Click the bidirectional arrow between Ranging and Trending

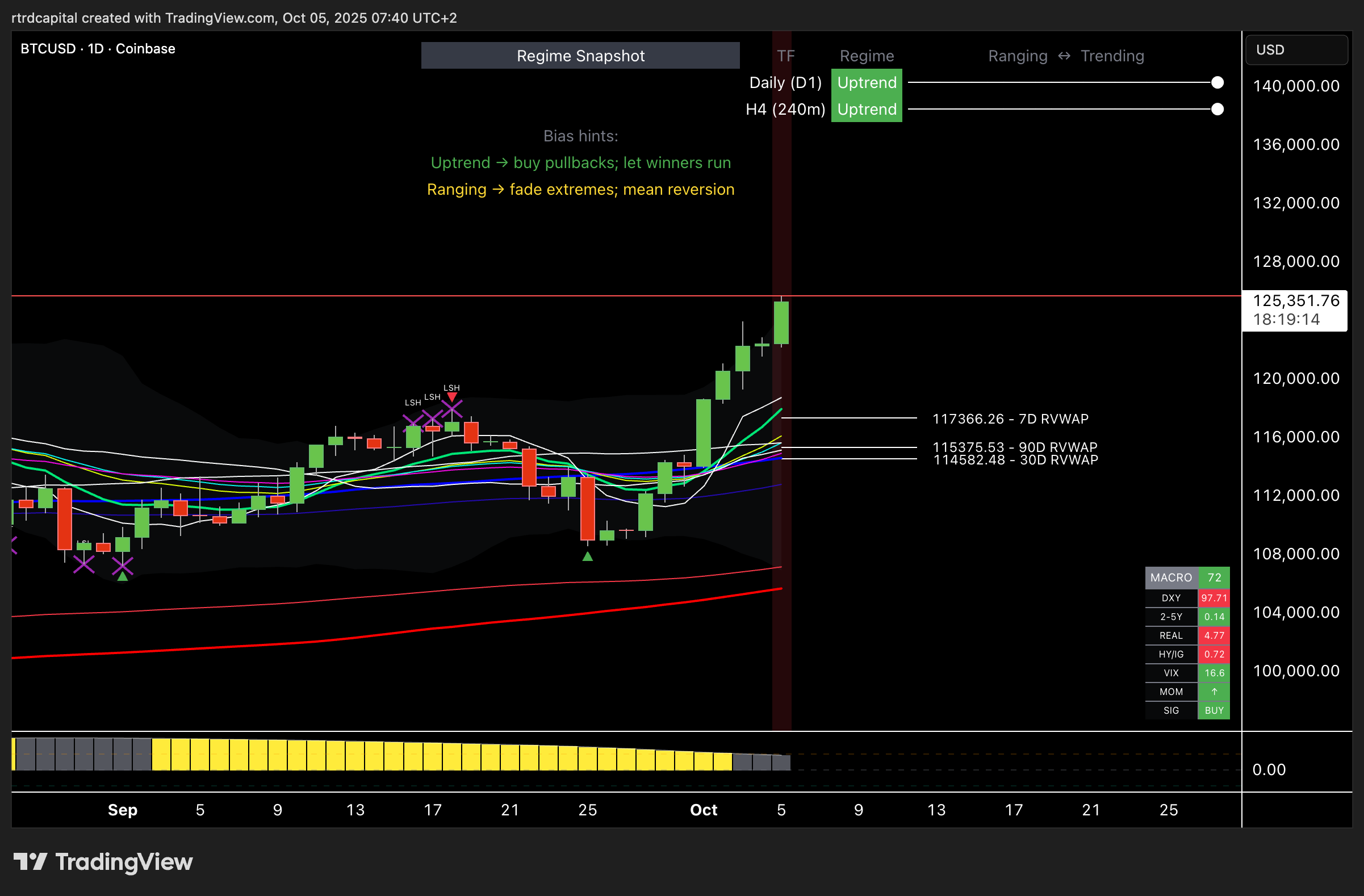click(1064, 56)
